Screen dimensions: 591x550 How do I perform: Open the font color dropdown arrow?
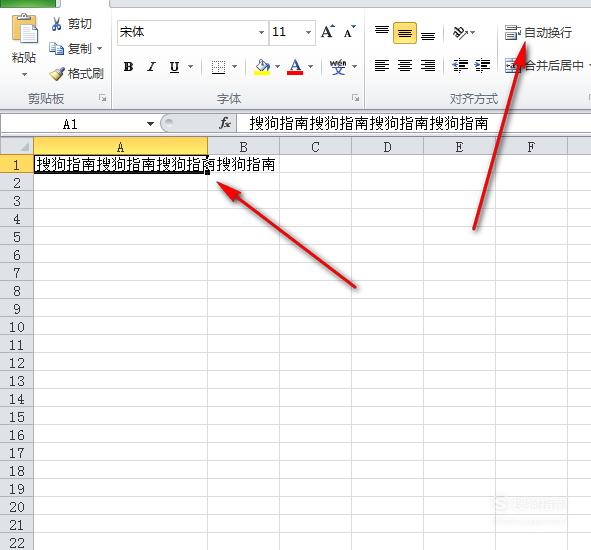(311, 67)
